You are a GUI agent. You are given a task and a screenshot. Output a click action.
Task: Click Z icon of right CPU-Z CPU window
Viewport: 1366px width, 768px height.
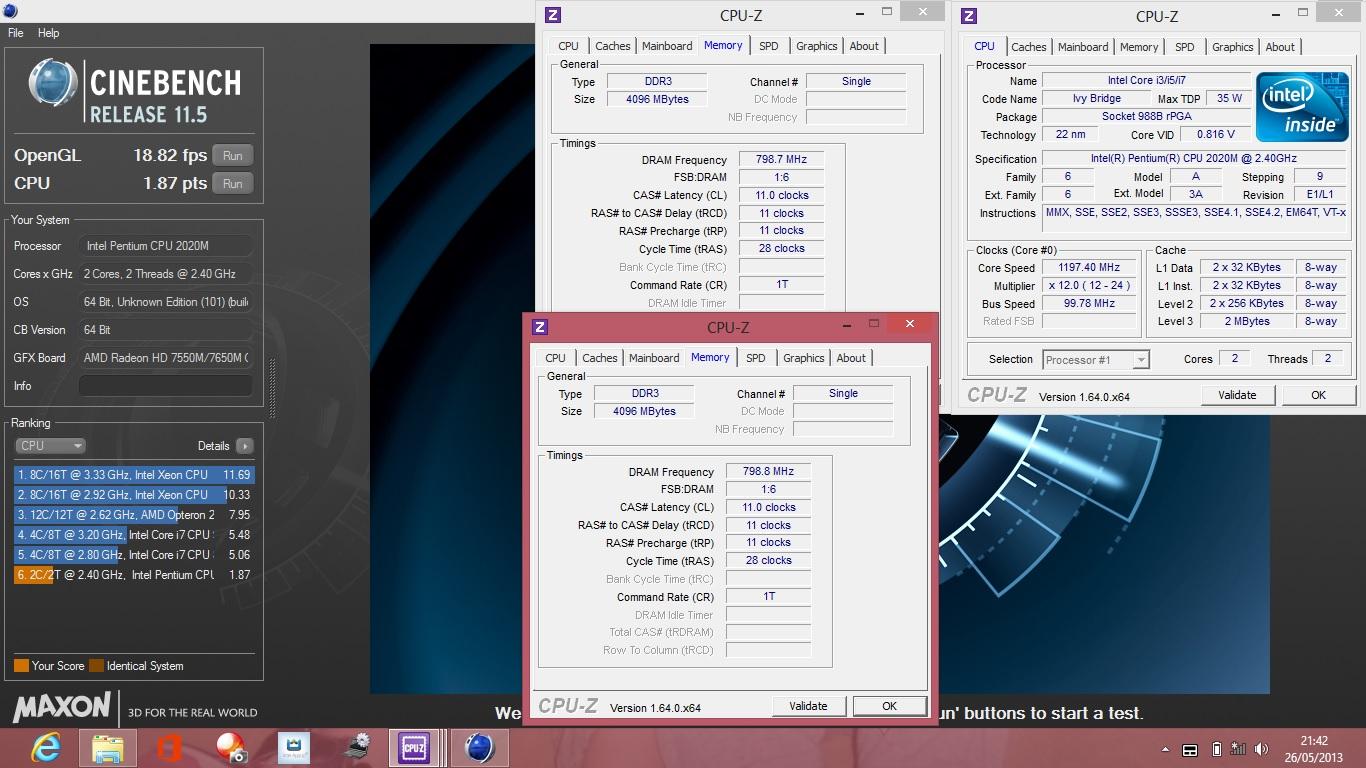pyautogui.click(x=969, y=15)
